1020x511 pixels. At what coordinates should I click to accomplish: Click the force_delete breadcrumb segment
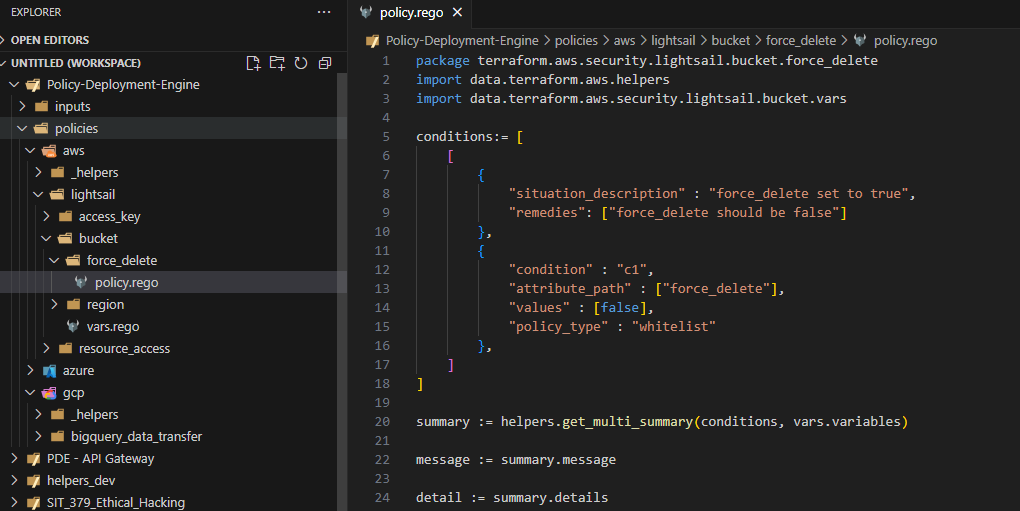pos(802,41)
